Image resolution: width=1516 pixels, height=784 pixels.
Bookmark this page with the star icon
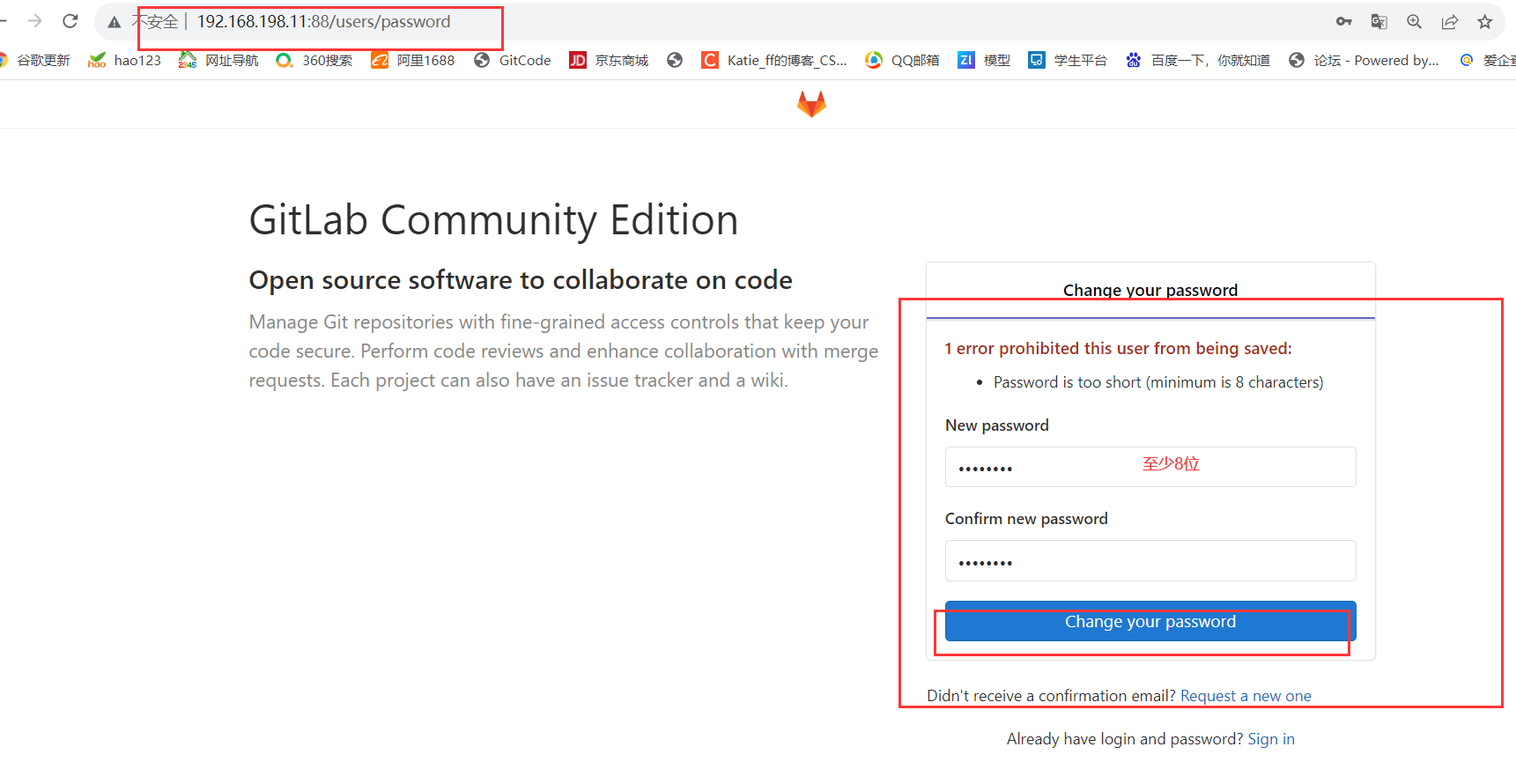click(1484, 22)
